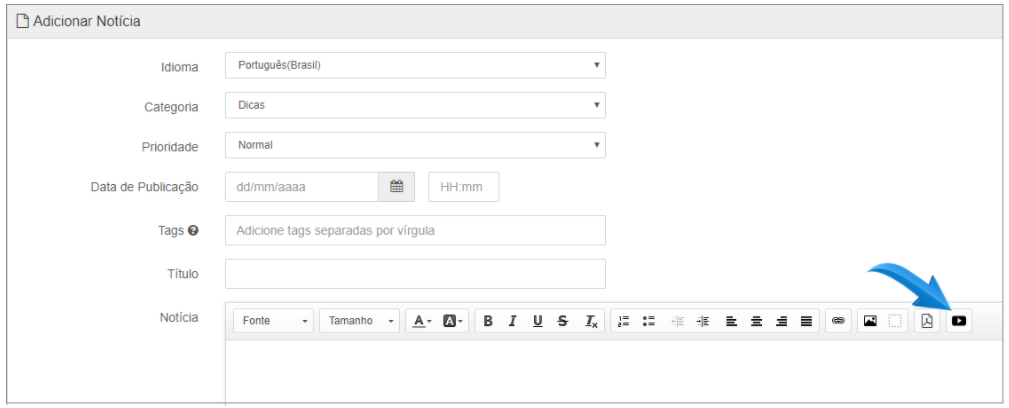Open the text color picker

coord(422,320)
